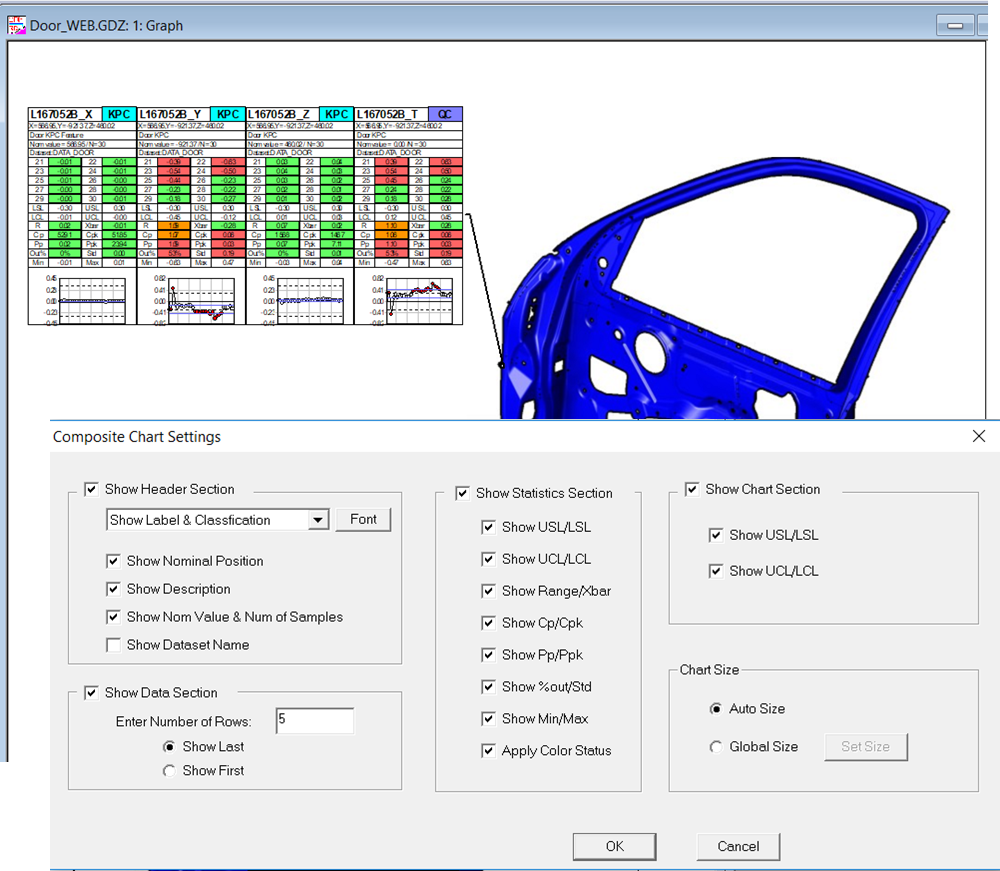Click the Door_WEB.GDZ application icon in title bar

pyautogui.click(x=16, y=24)
